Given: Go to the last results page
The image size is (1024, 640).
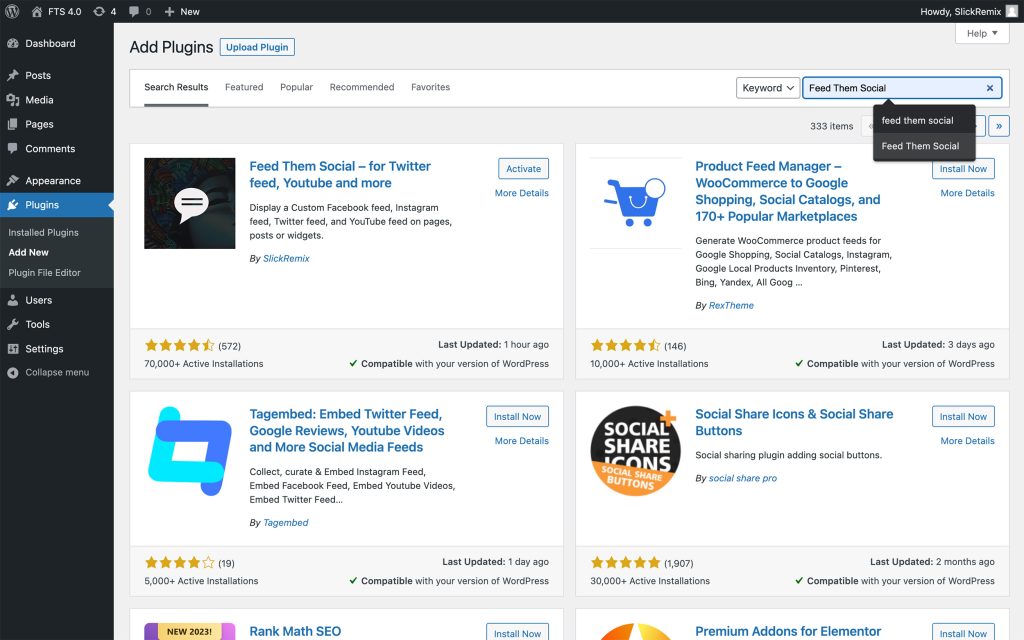Looking at the screenshot, I should 999,126.
